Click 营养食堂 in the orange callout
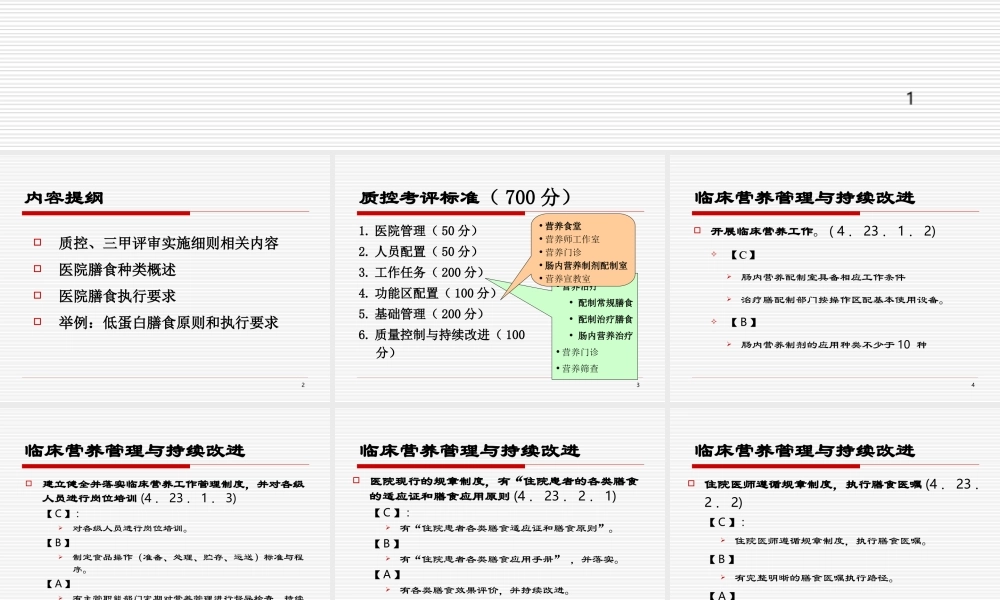The height and width of the screenshot is (600, 1000). (x=563, y=226)
